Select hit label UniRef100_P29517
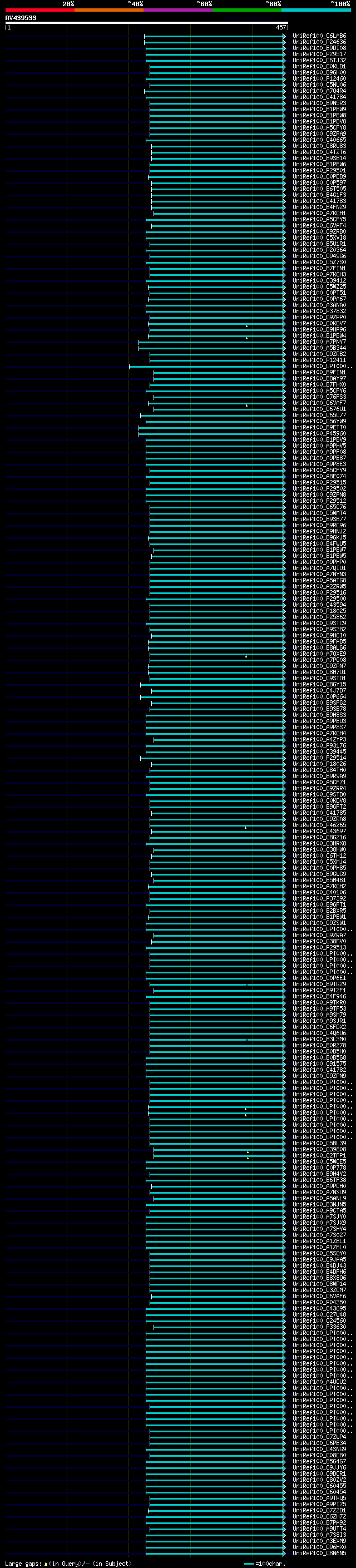Viewport: 356px width, 1568px height. tap(319, 54)
